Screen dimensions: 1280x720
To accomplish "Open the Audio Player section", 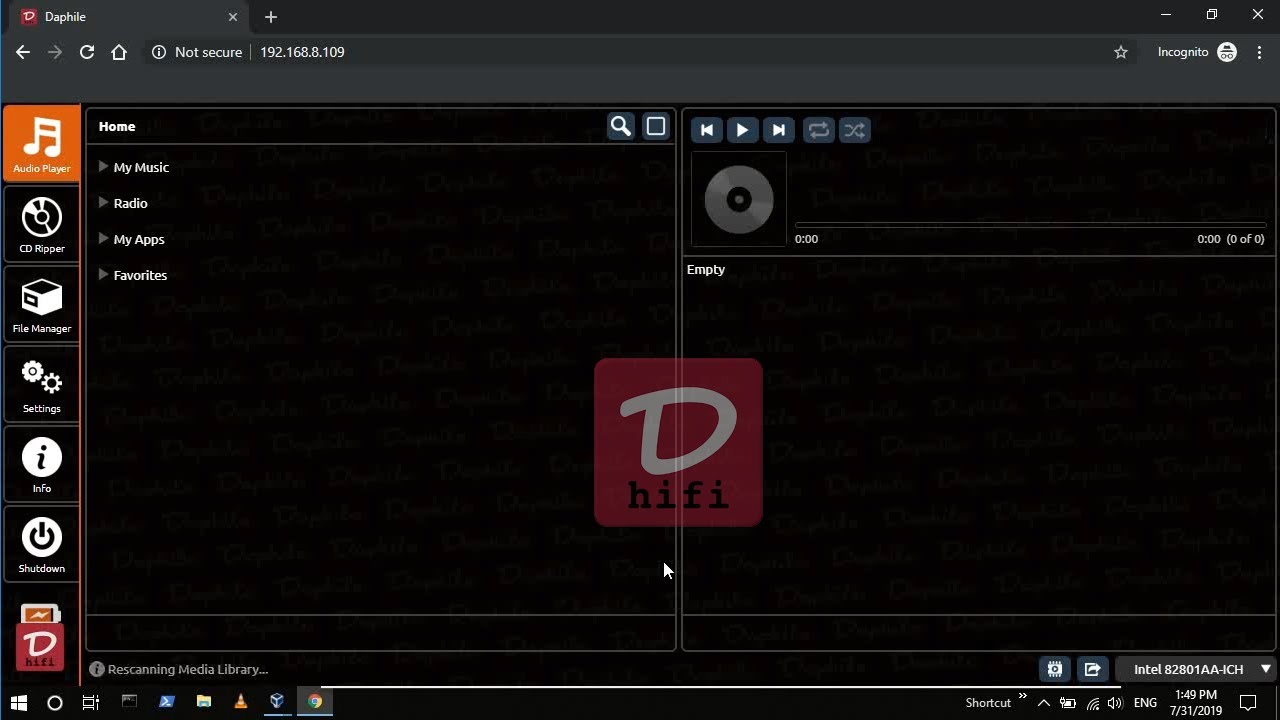I will 41,143.
